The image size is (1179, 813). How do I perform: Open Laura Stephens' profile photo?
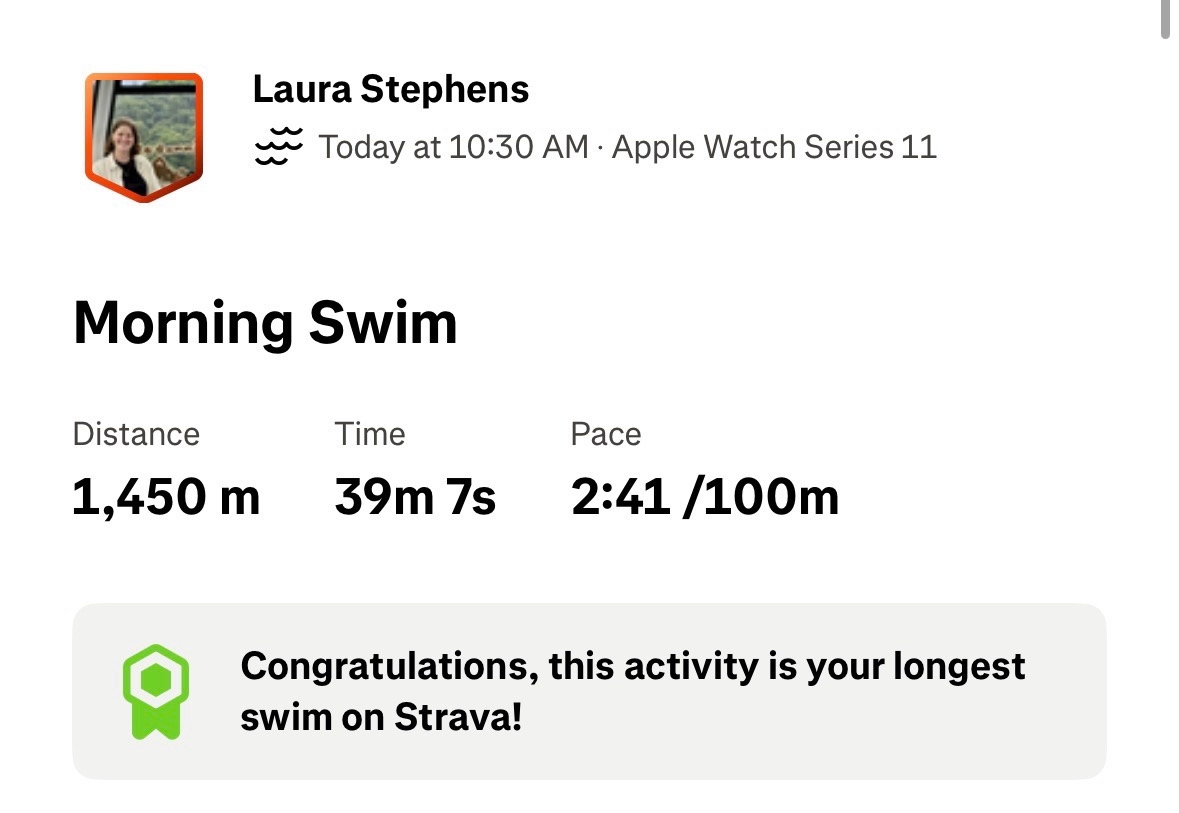143,134
